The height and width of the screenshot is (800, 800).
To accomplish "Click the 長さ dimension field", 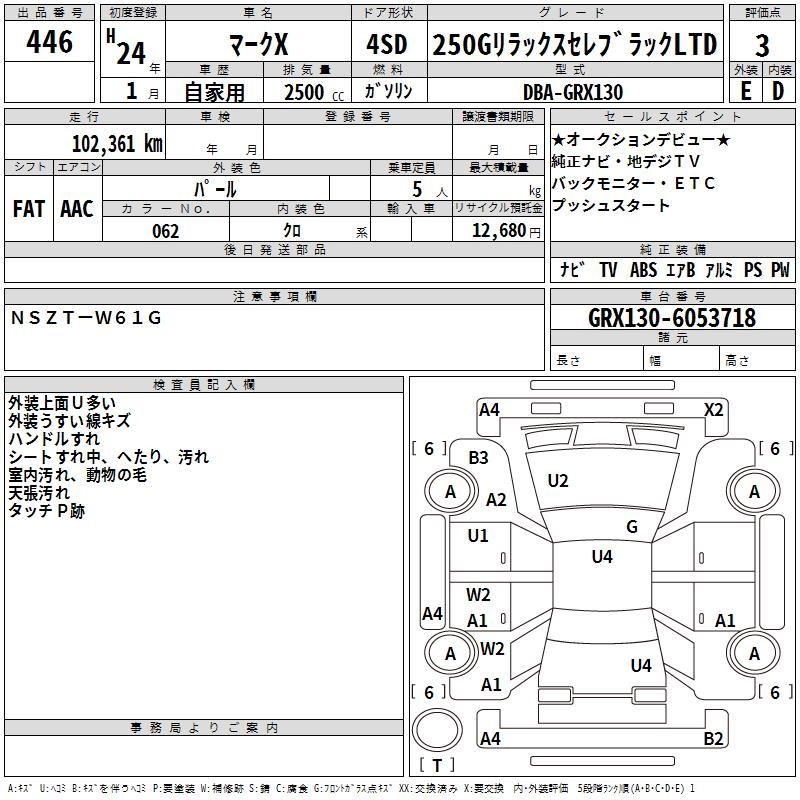I will pyautogui.click(x=597, y=359).
